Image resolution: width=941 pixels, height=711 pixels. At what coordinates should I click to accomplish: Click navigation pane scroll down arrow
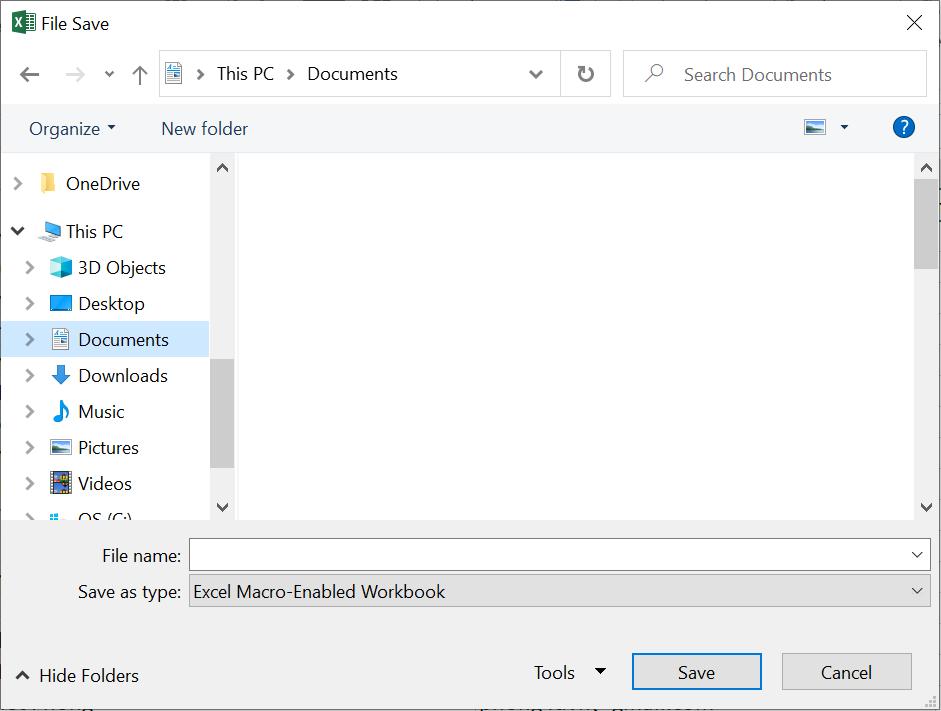click(222, 508)
